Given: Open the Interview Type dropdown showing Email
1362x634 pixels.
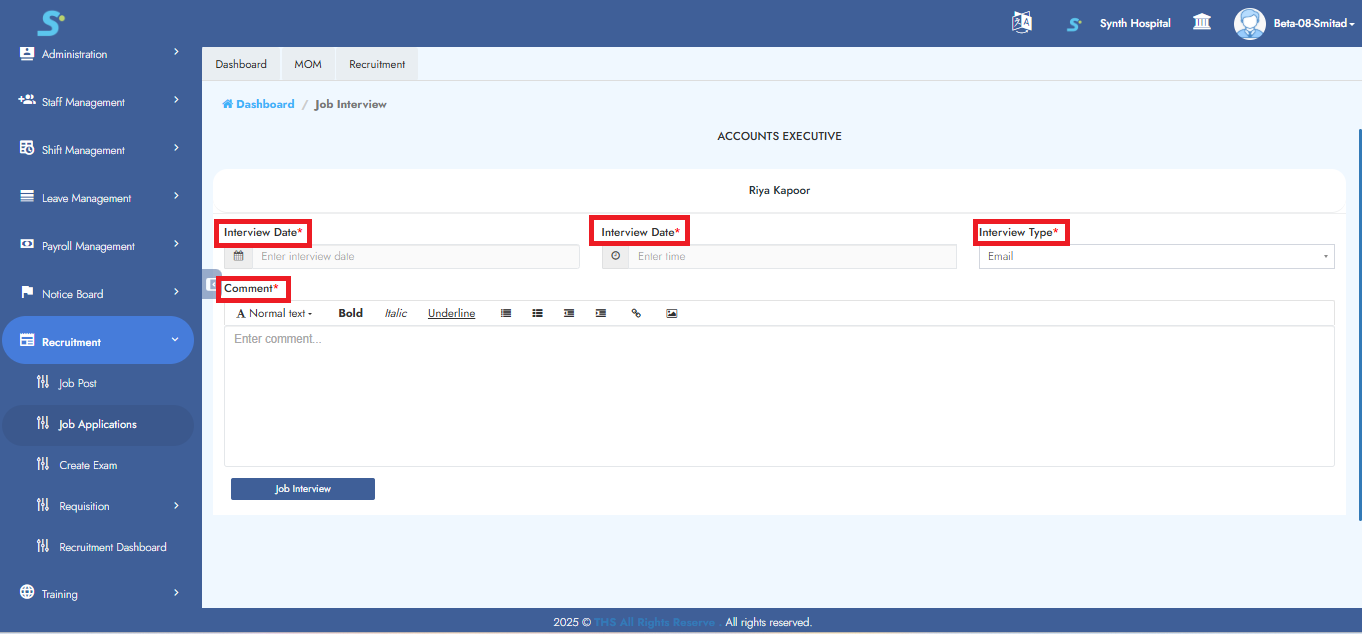Looking at the screenshot, I should 1155,256.
